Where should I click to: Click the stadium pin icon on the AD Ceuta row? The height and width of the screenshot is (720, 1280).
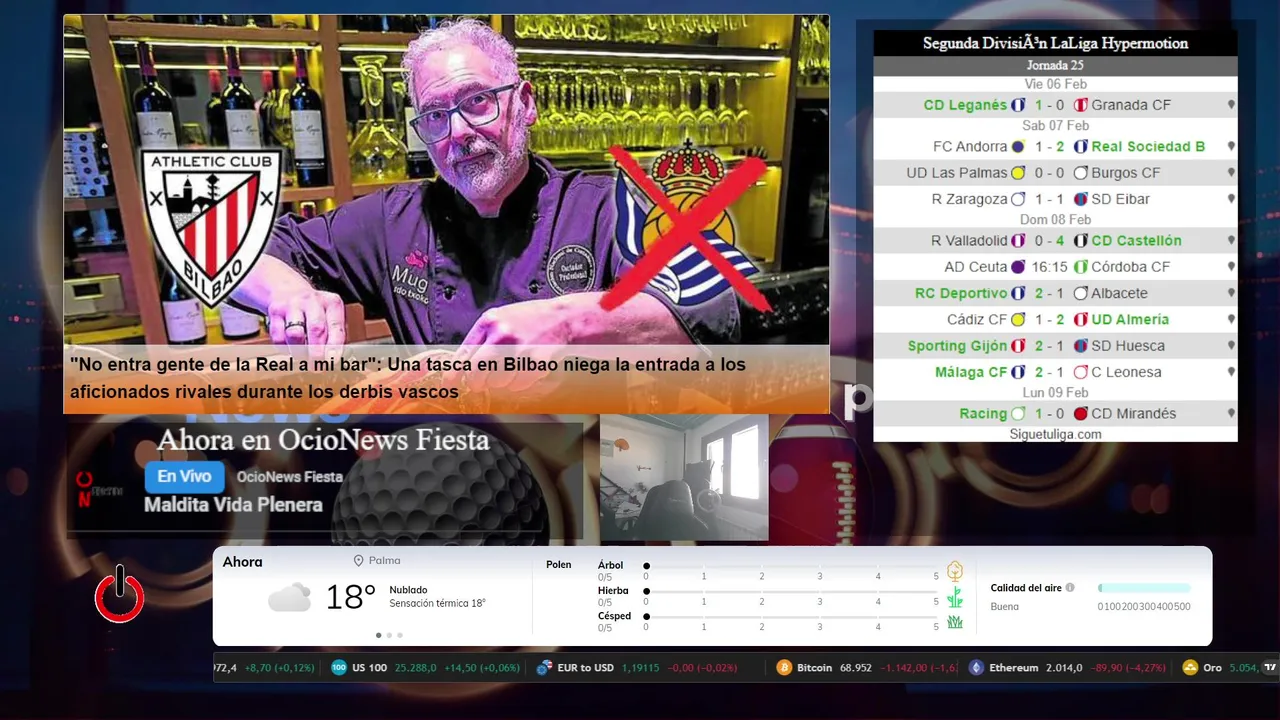tap(1231, 267)
